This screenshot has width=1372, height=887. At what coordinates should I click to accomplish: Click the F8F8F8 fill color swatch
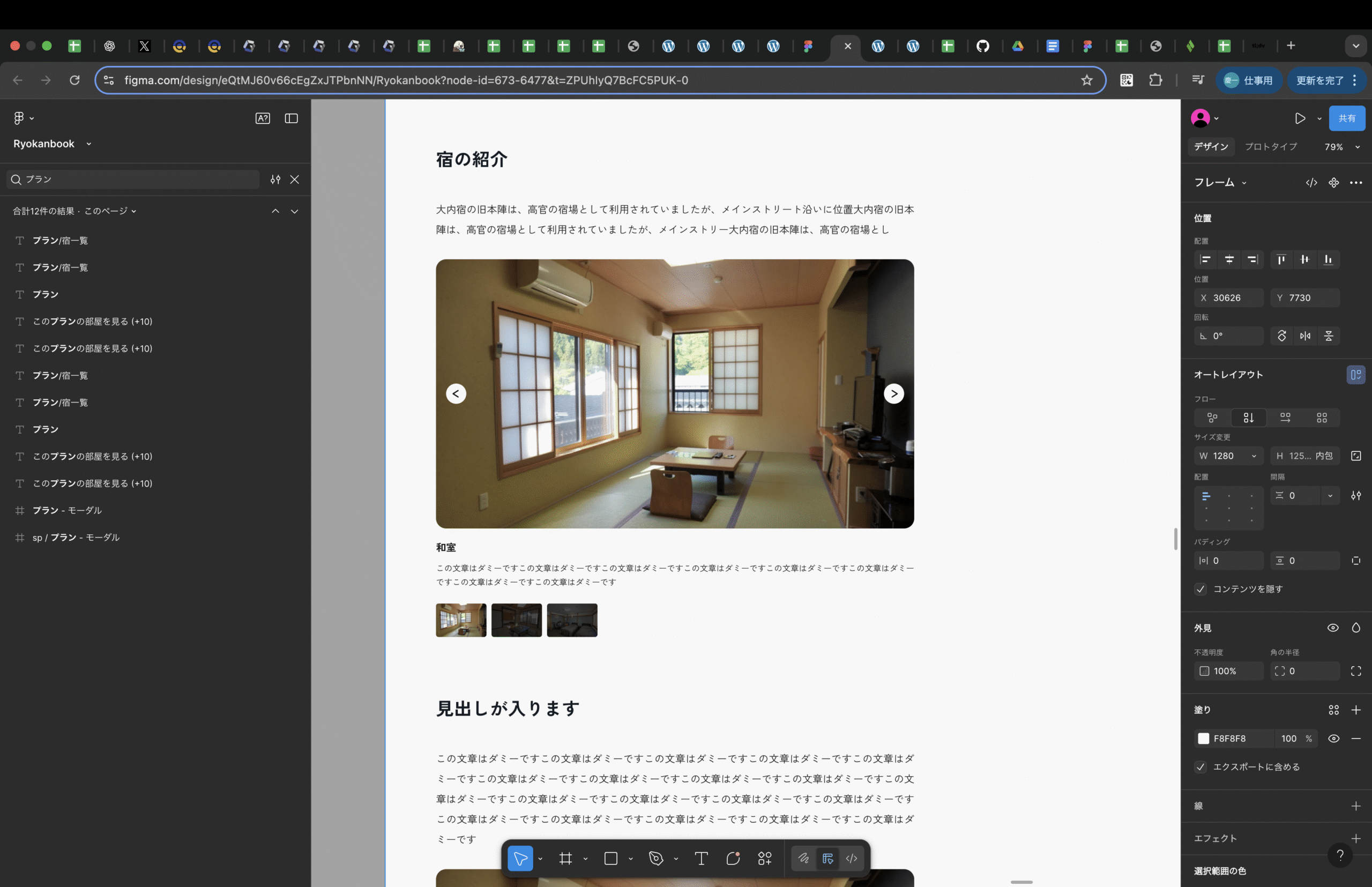1203,739
